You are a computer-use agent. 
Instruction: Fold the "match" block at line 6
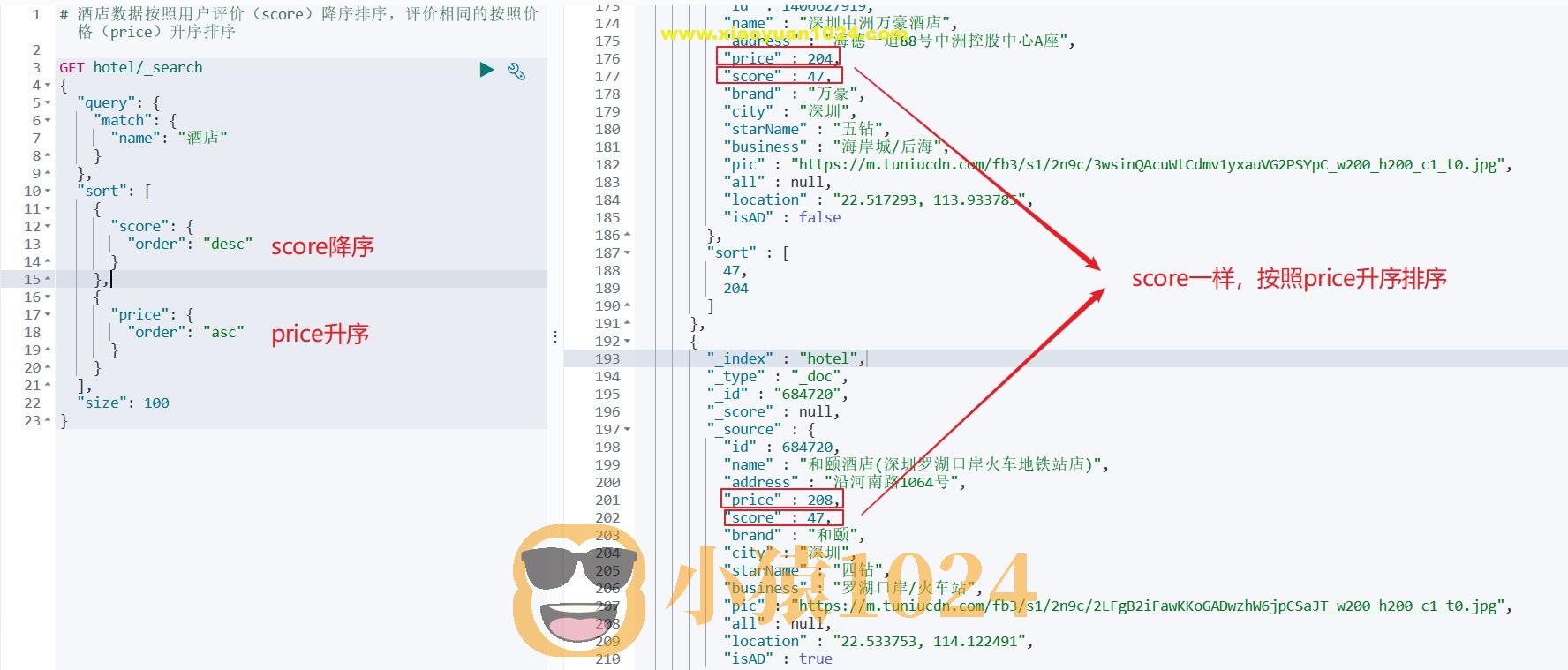(48, 121)
